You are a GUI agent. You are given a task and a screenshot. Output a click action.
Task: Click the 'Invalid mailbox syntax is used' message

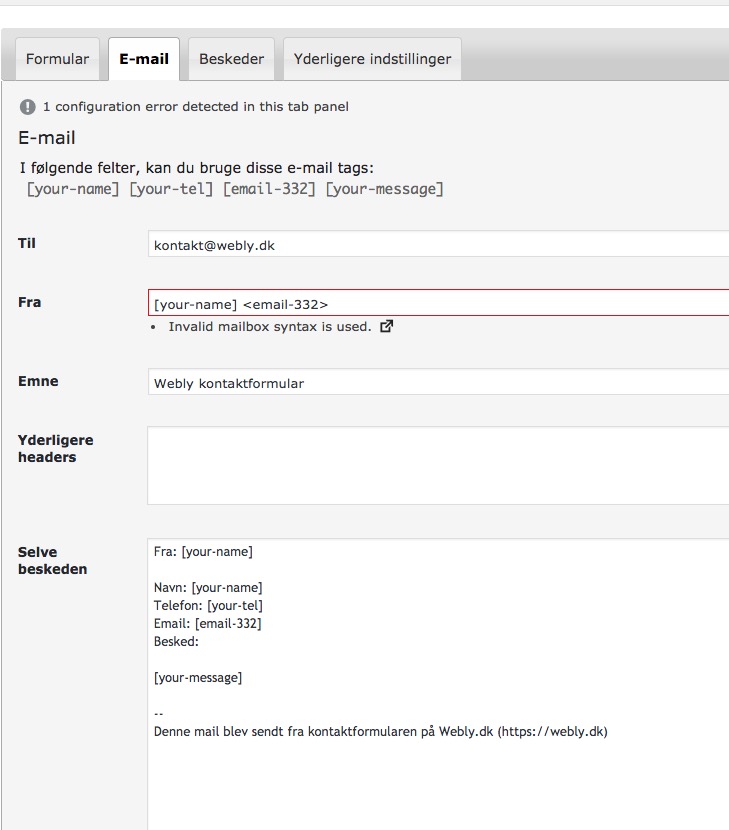pos(270,327)
